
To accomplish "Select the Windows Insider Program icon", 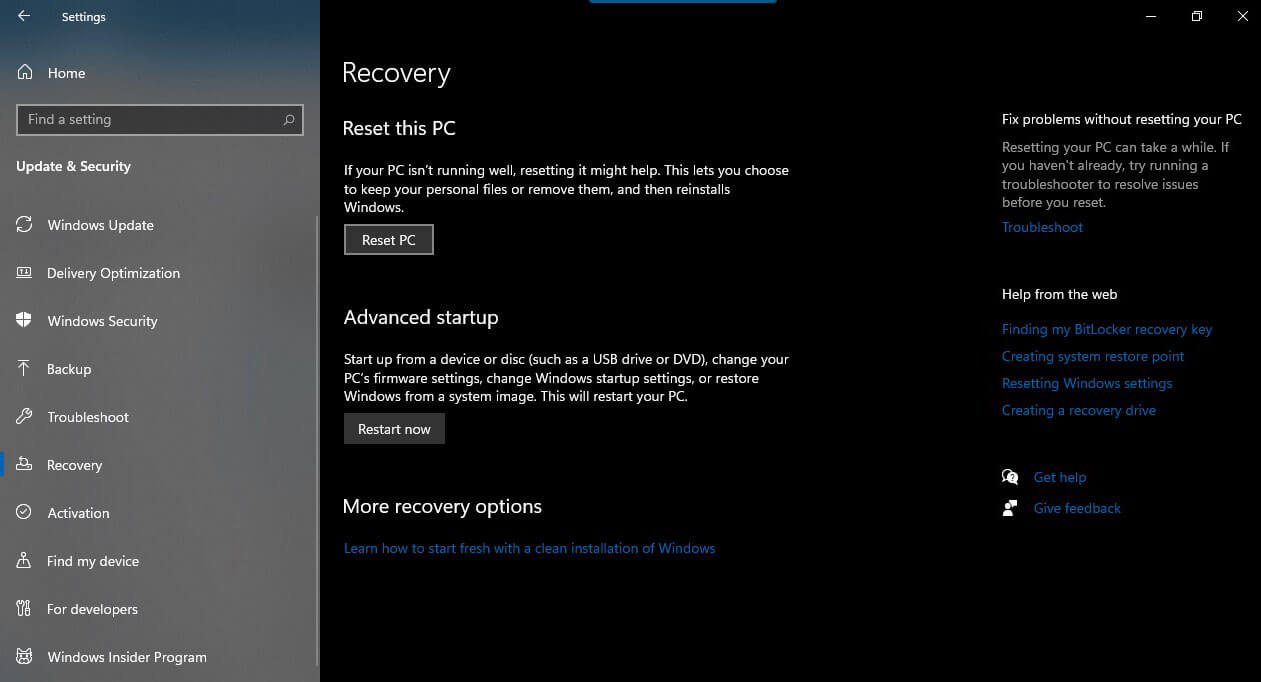I will (x=24, y=657).
